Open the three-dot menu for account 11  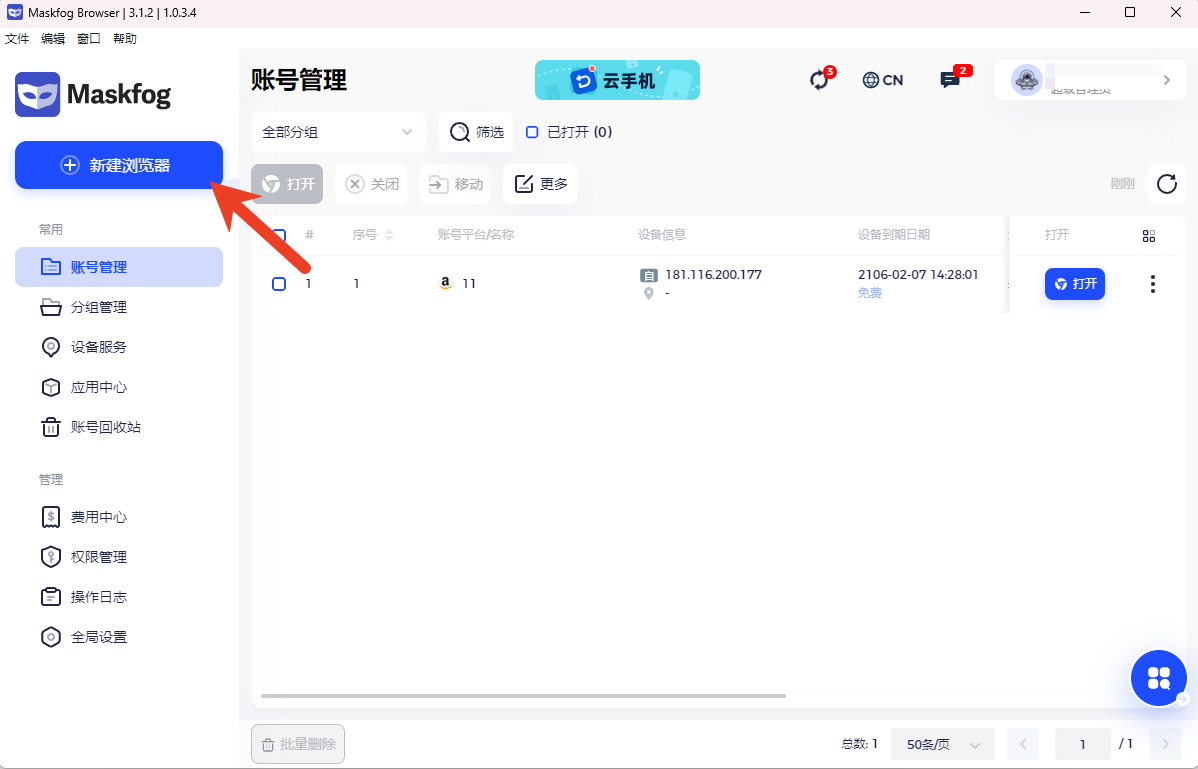click(x=1152, y=284)
